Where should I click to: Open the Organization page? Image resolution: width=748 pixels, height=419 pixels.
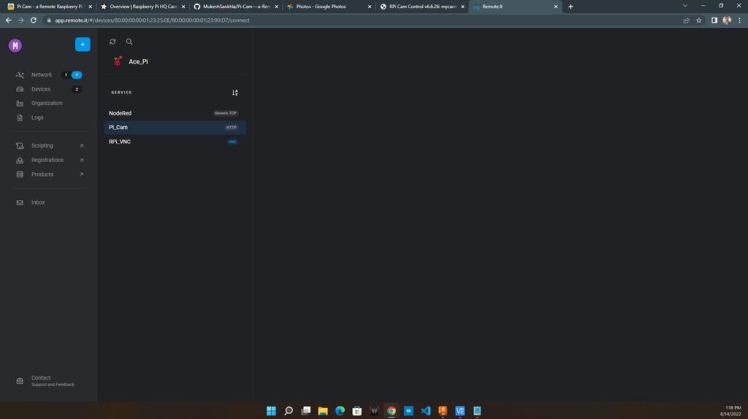pos(46,103)
